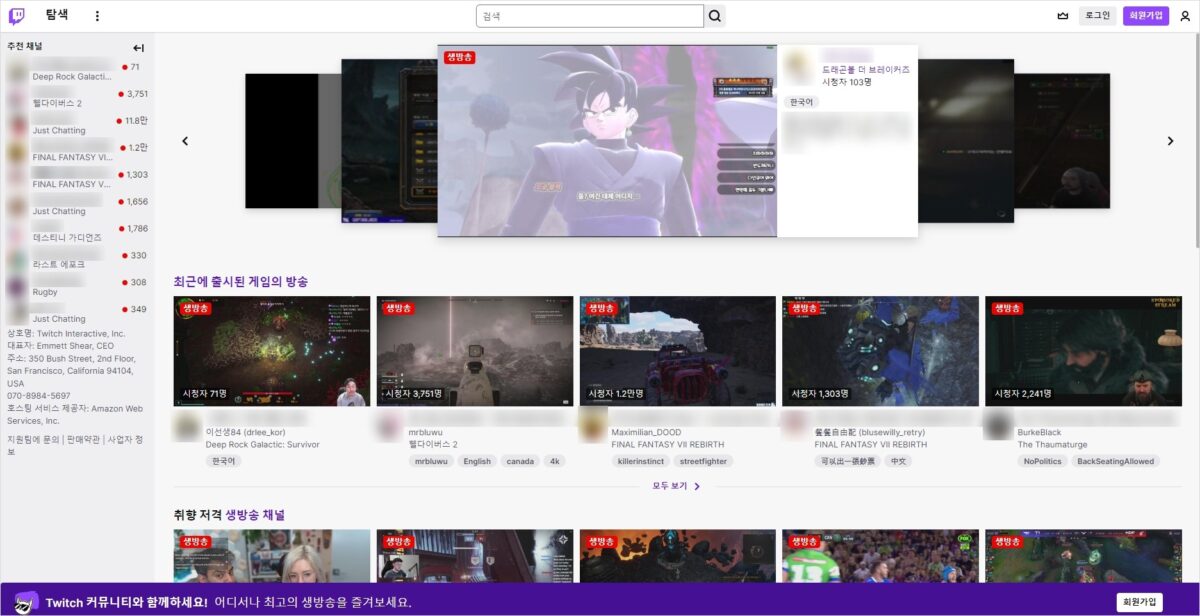
Task: Expand 모두 보기 to show all streams
Action: 676,486
